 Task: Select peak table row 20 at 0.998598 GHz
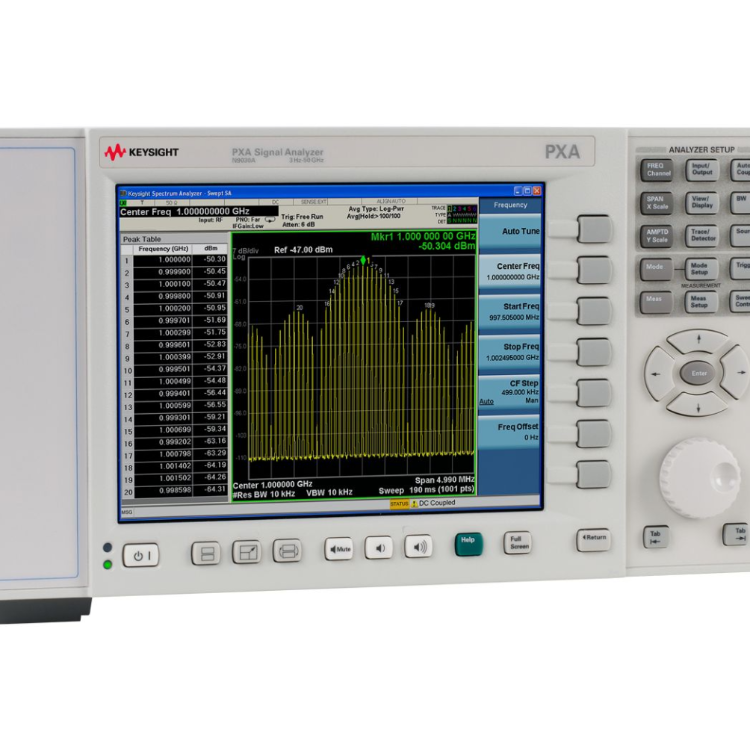click(175, 491)
